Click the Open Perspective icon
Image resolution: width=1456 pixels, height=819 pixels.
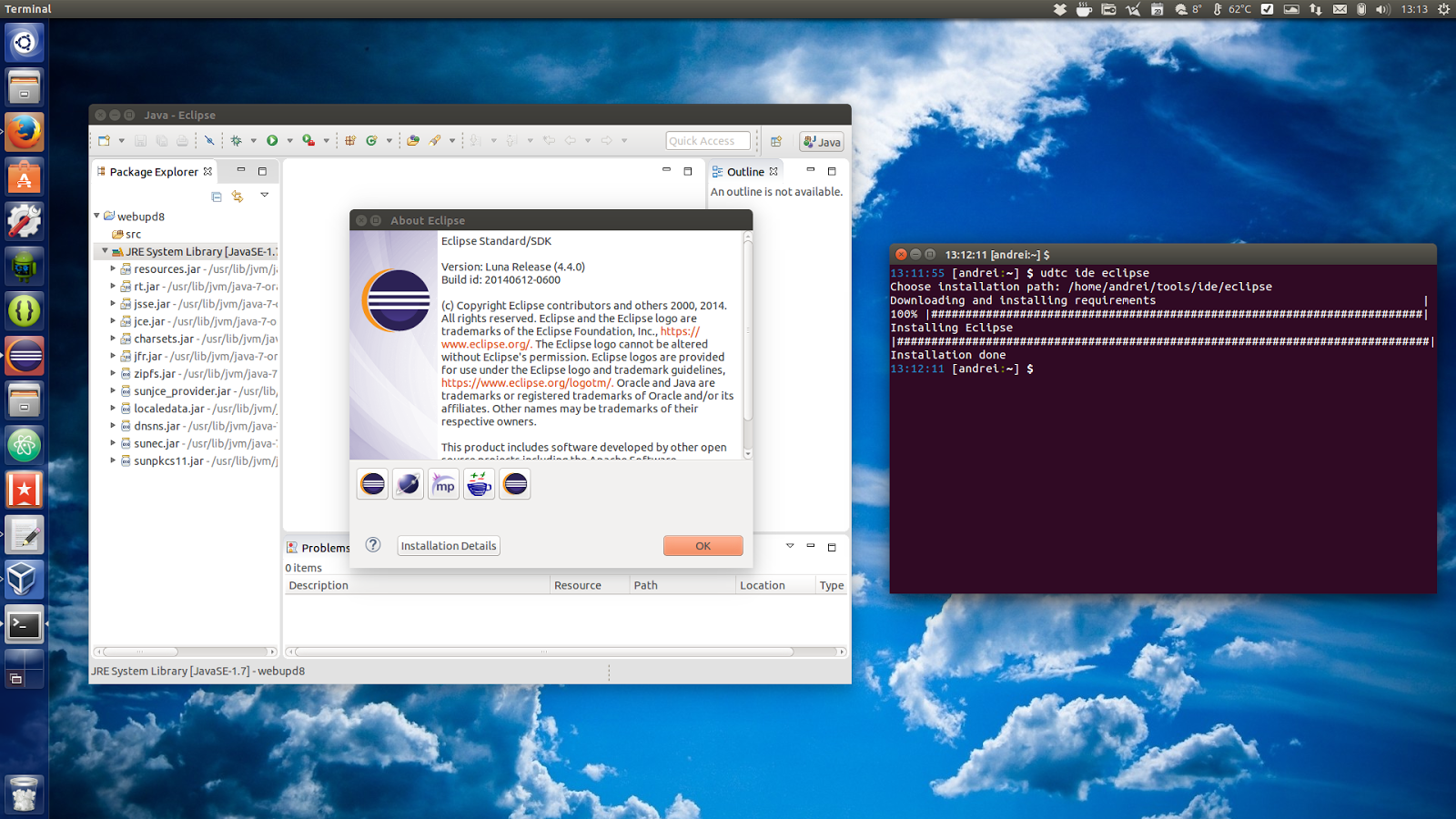[x=776, y=141]
